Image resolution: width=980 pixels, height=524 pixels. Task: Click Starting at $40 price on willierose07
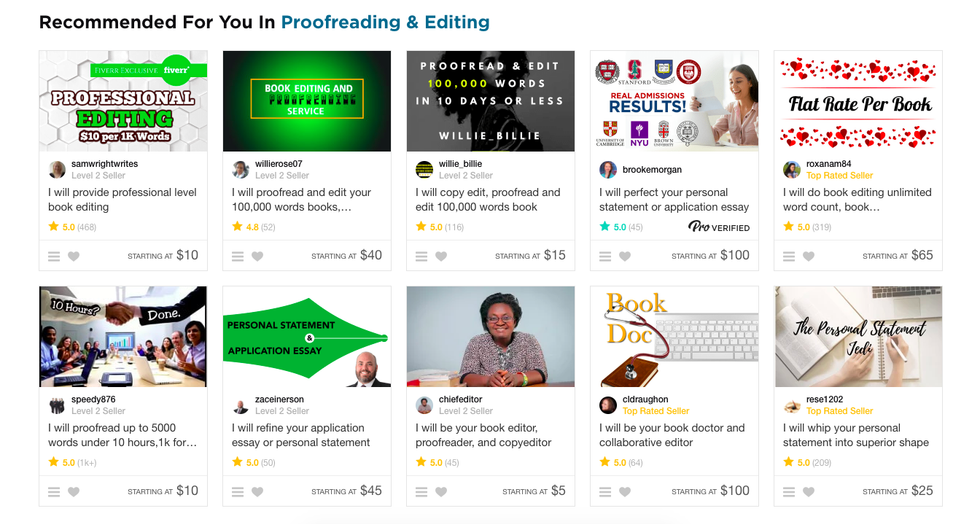[346, 255]
